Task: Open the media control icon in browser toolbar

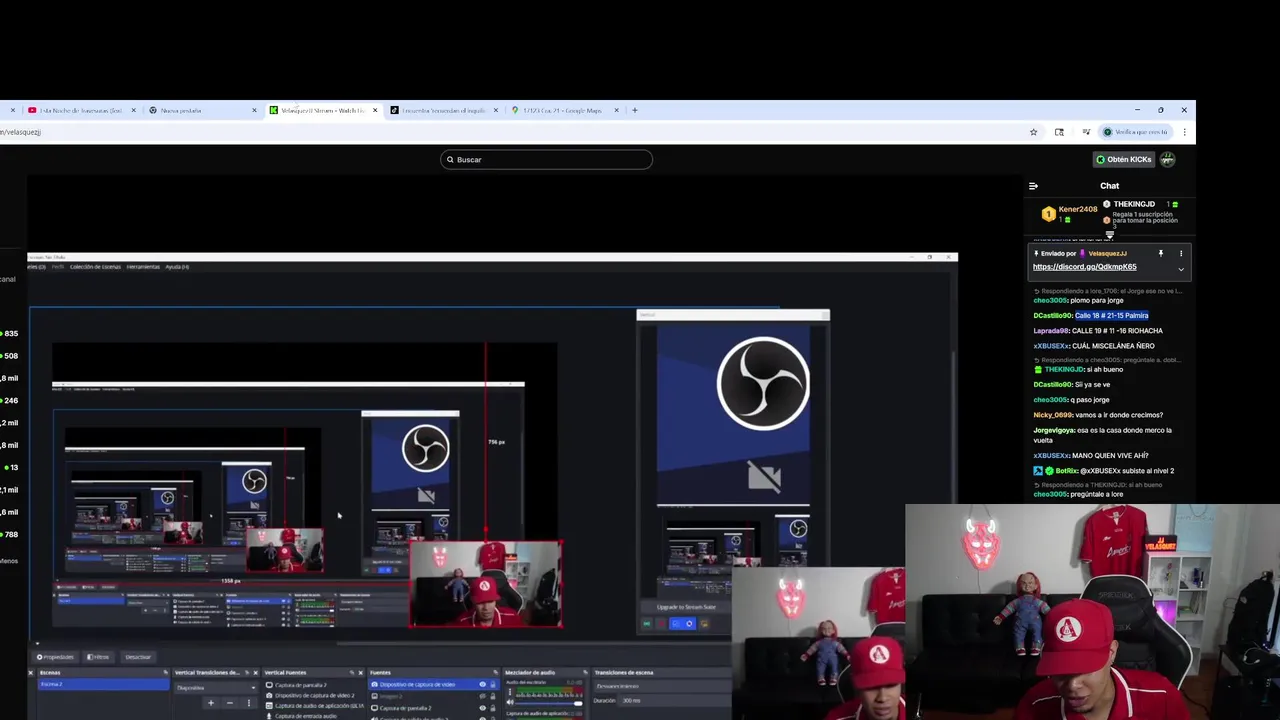Action: point(1086,132)
